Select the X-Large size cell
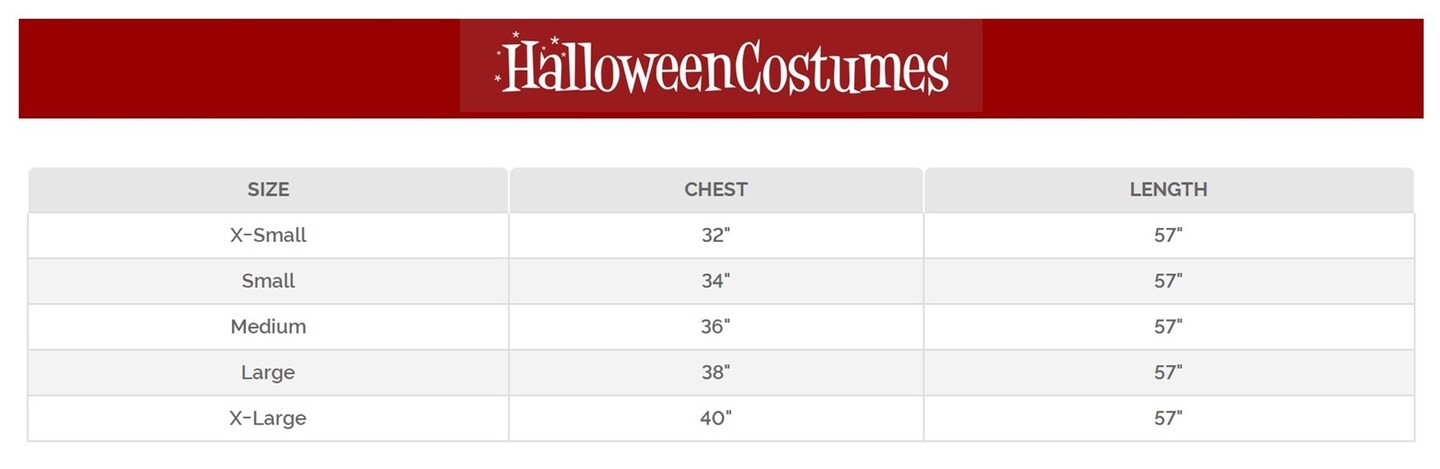 (x=268, y=418)
